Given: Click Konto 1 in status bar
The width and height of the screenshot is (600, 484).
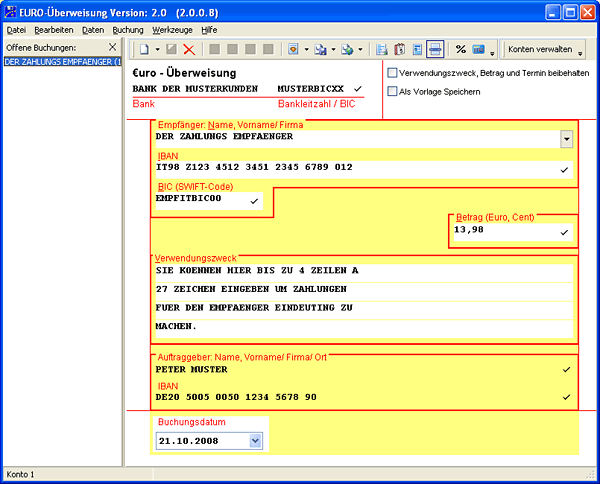Looking at the screenshot, I should (x=20, y=474).
